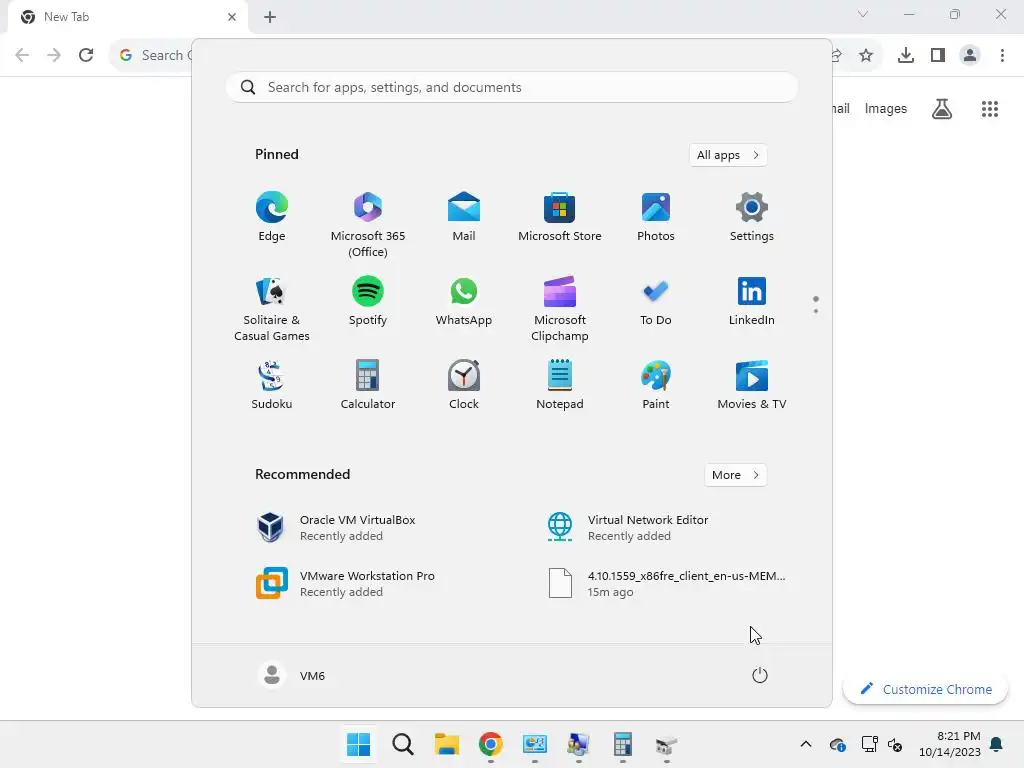Launch Notepad from the Start menu
The height and width of the screenshot is (768, 1024).
pos(560,384)
